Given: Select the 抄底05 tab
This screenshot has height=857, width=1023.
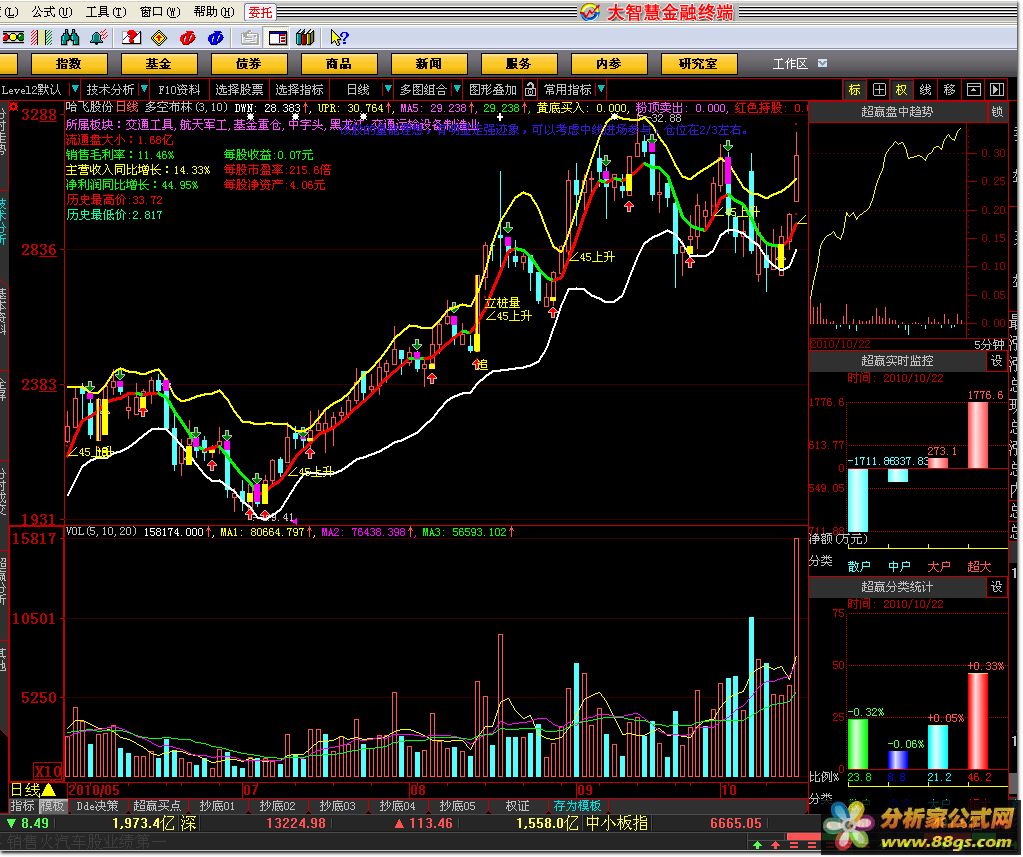Looking at the screenshot, I should click(457, 806).
